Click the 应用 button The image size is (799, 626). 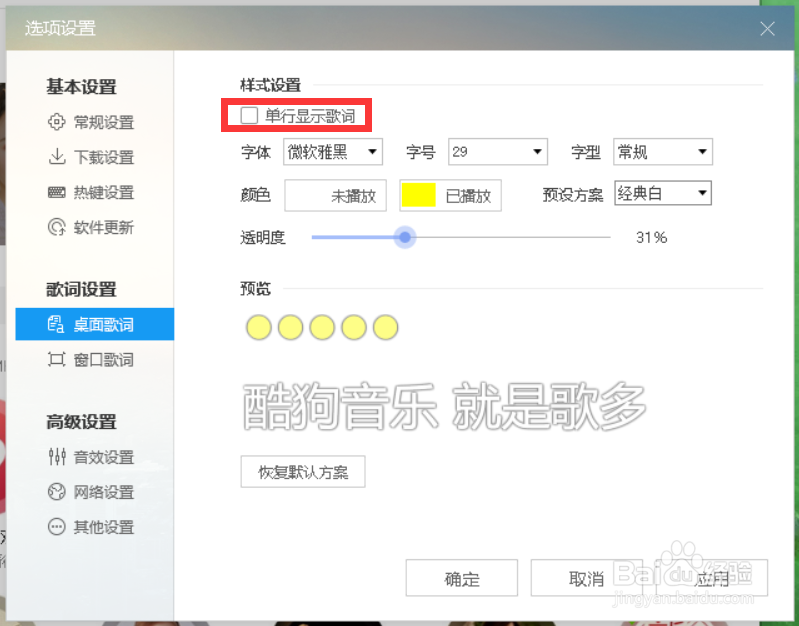pyautogui.click(x=712, y=578)
